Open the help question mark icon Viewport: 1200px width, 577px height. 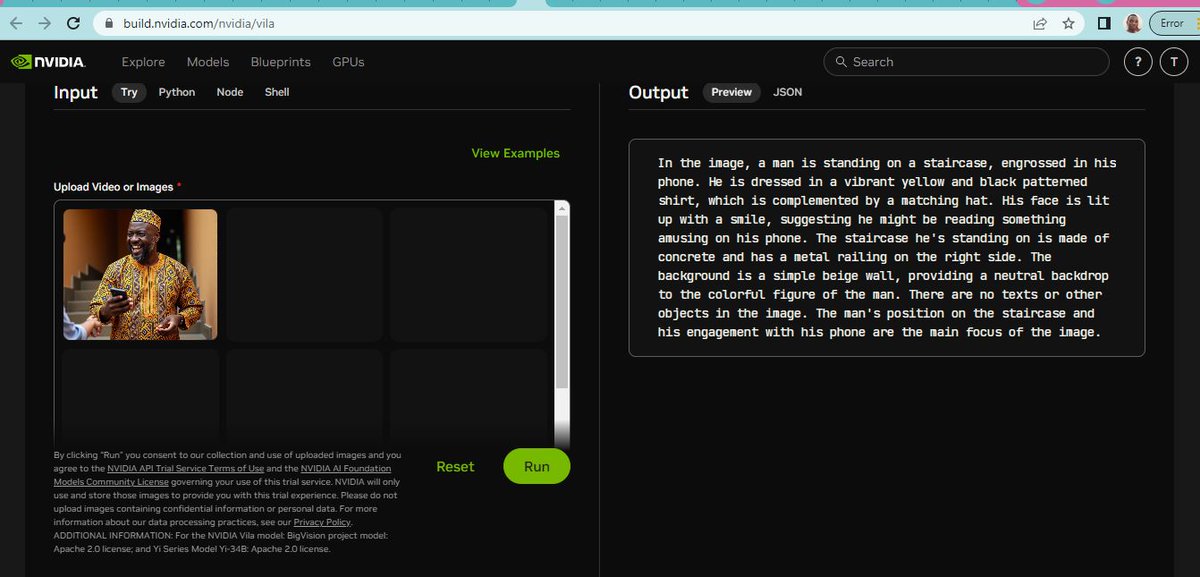pyautogui.click(x=1138, y=62)
